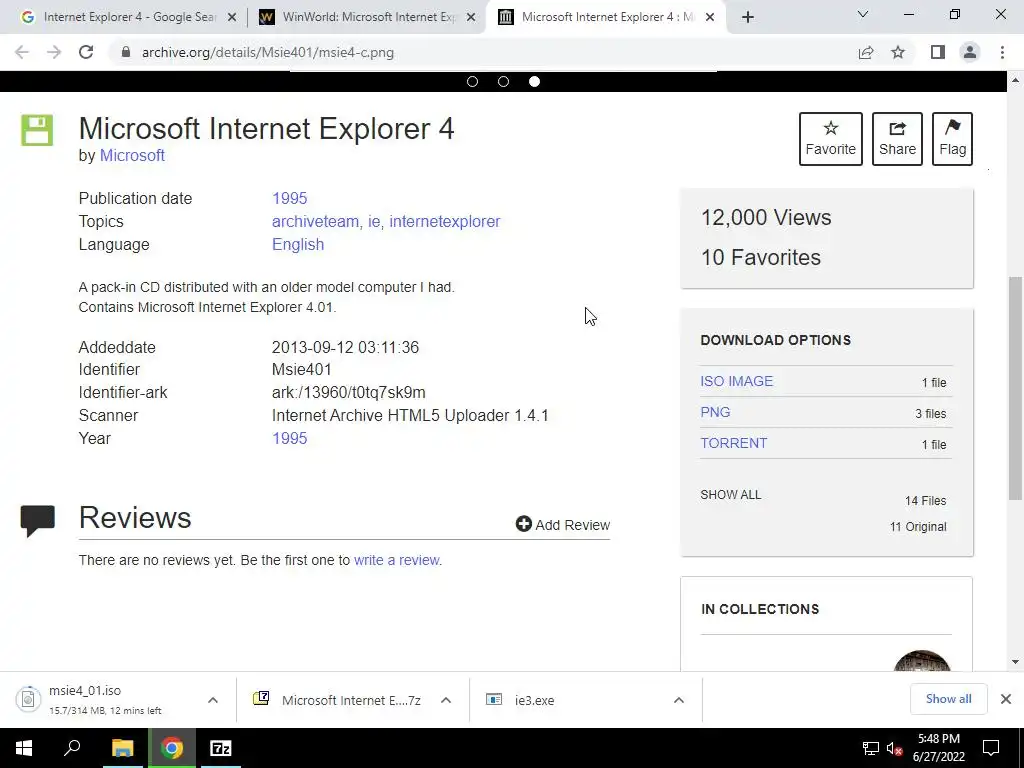Open Chrome profile avatar menu

[x=970, y=52]
